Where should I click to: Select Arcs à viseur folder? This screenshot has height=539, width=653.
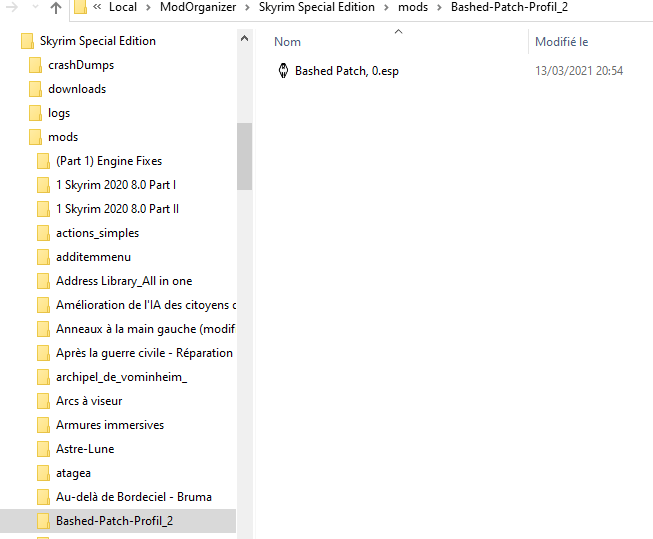89,401
